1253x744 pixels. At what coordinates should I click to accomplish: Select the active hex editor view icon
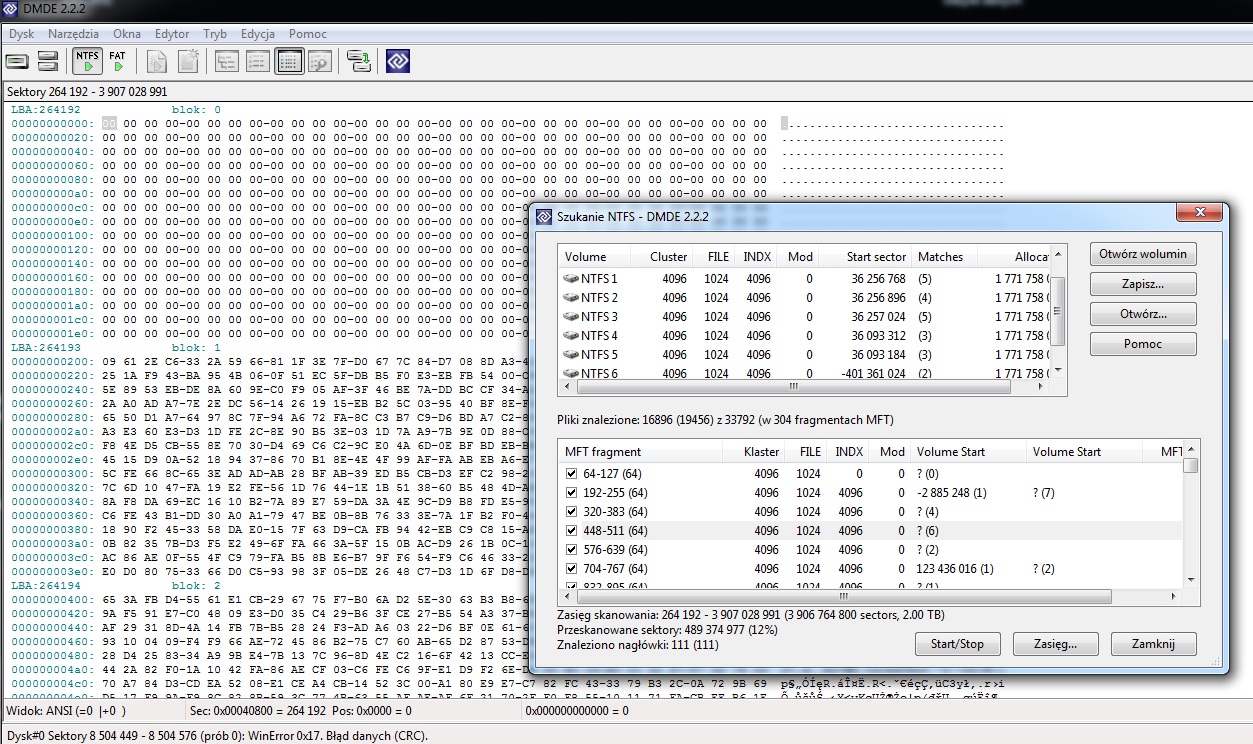pos(289,62)
